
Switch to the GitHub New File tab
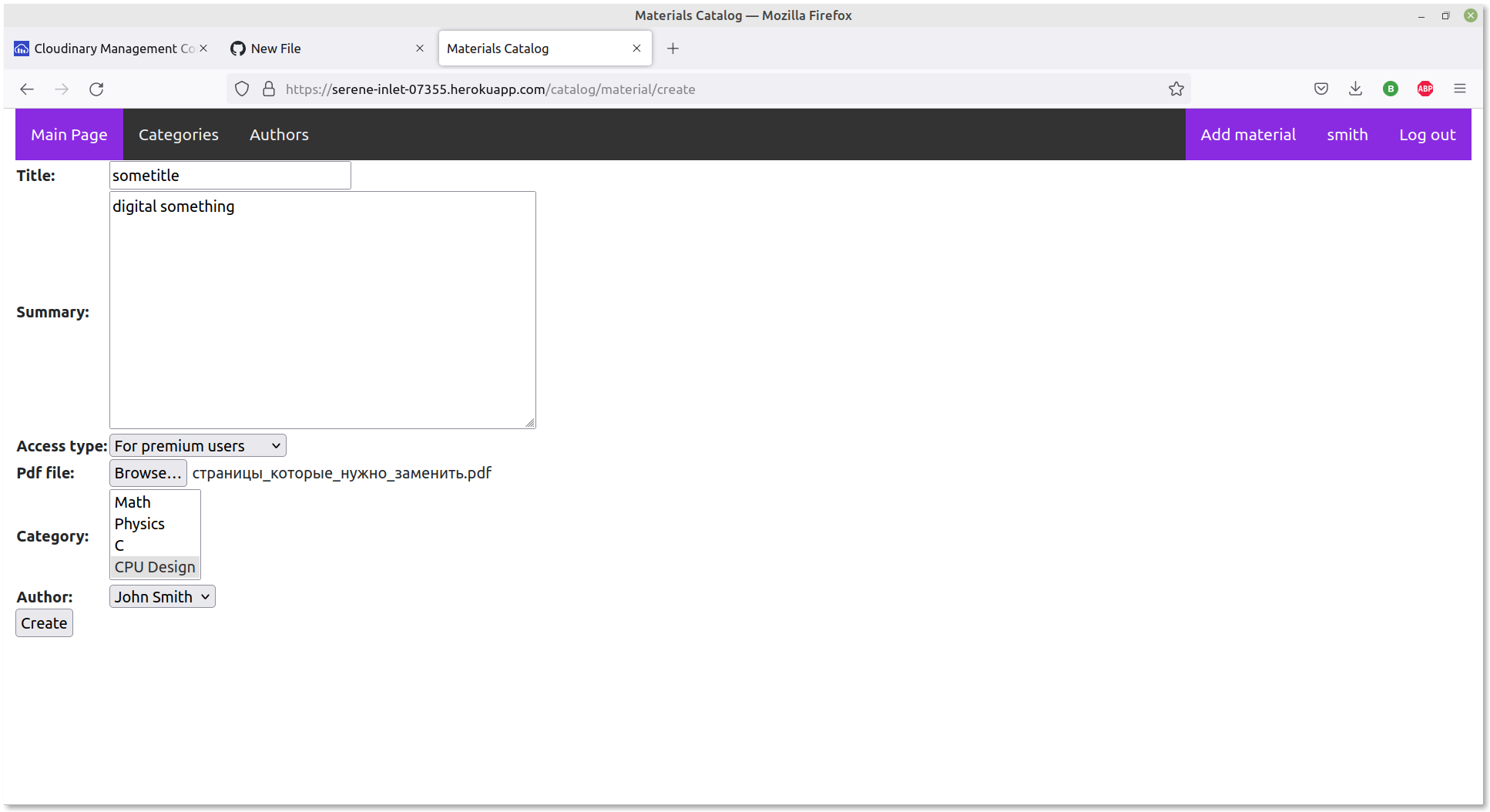point(327,49)
